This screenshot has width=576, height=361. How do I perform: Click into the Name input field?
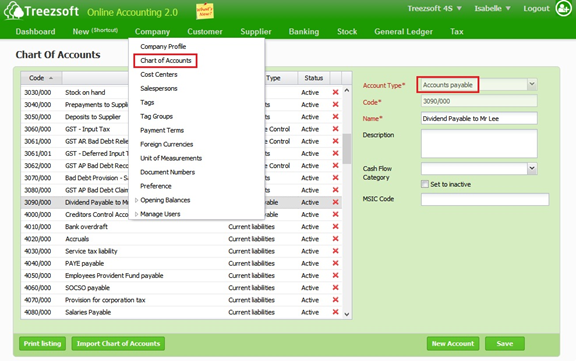tap(479, 119)
